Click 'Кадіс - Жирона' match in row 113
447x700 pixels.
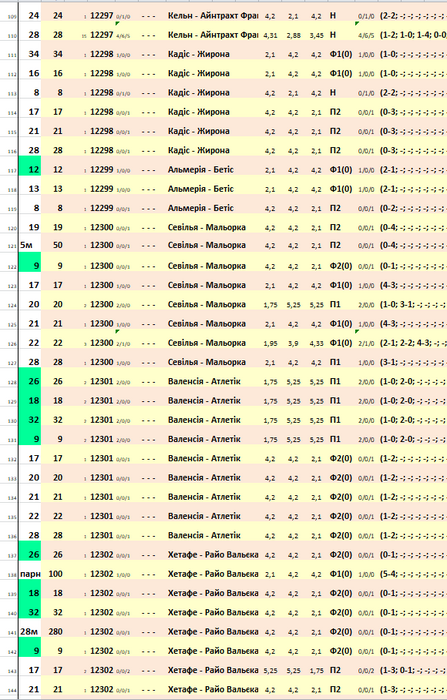(x=199, y=92)
